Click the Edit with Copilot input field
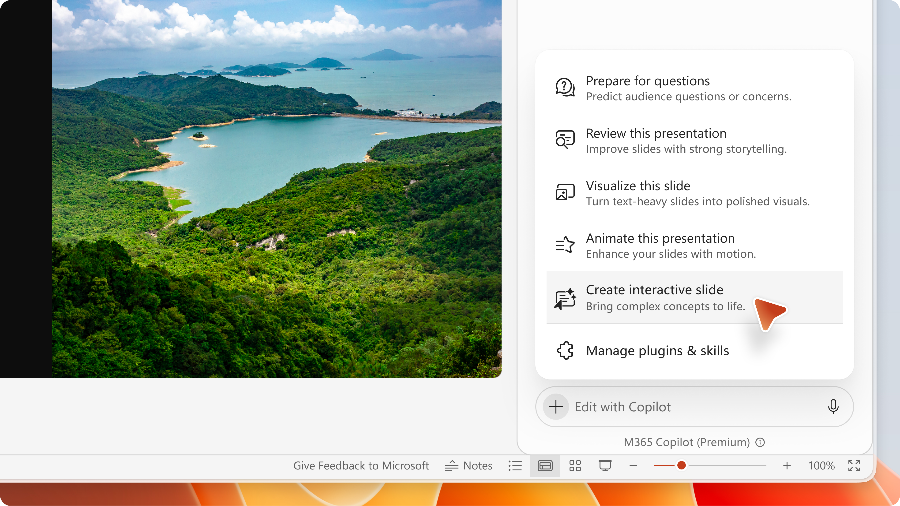This screenshot has height=506, width=900. click(695, 407)
